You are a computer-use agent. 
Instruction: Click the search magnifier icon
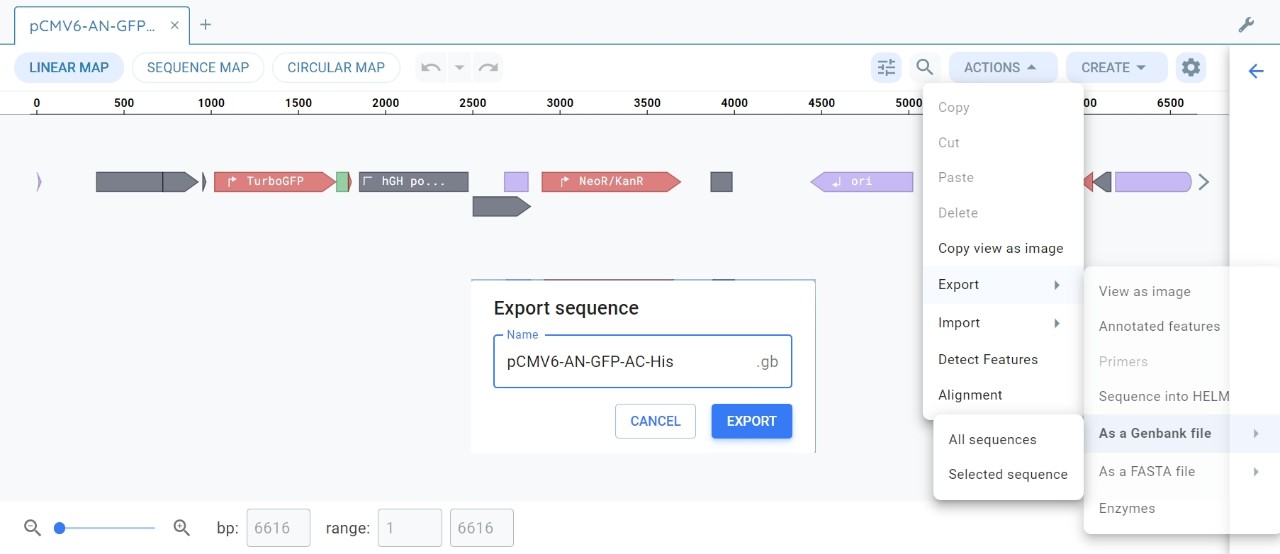(x=925, y=68)
